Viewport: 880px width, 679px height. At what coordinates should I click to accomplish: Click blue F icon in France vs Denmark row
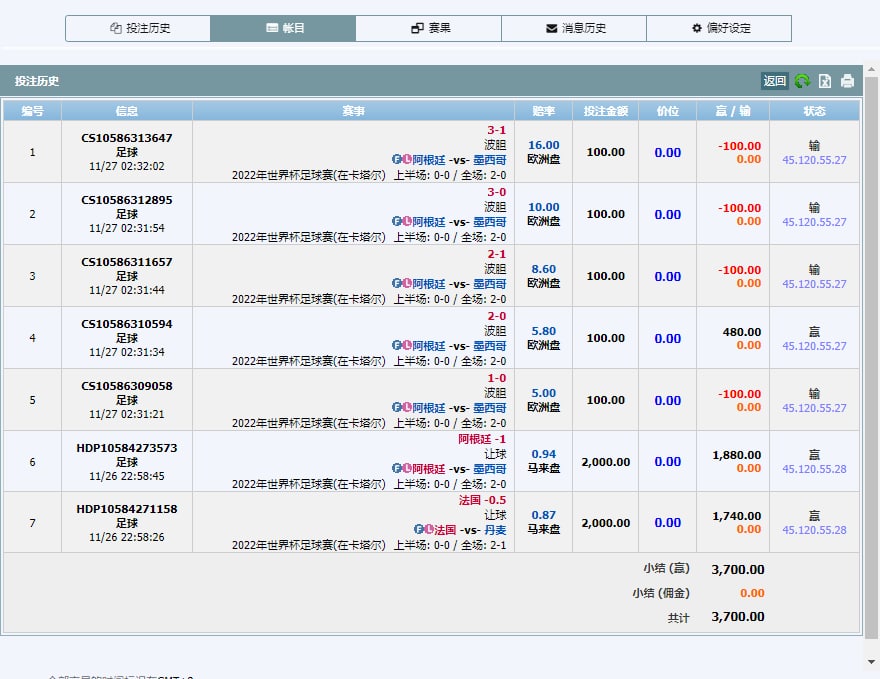pyautogui.click(x=418, y=530)
